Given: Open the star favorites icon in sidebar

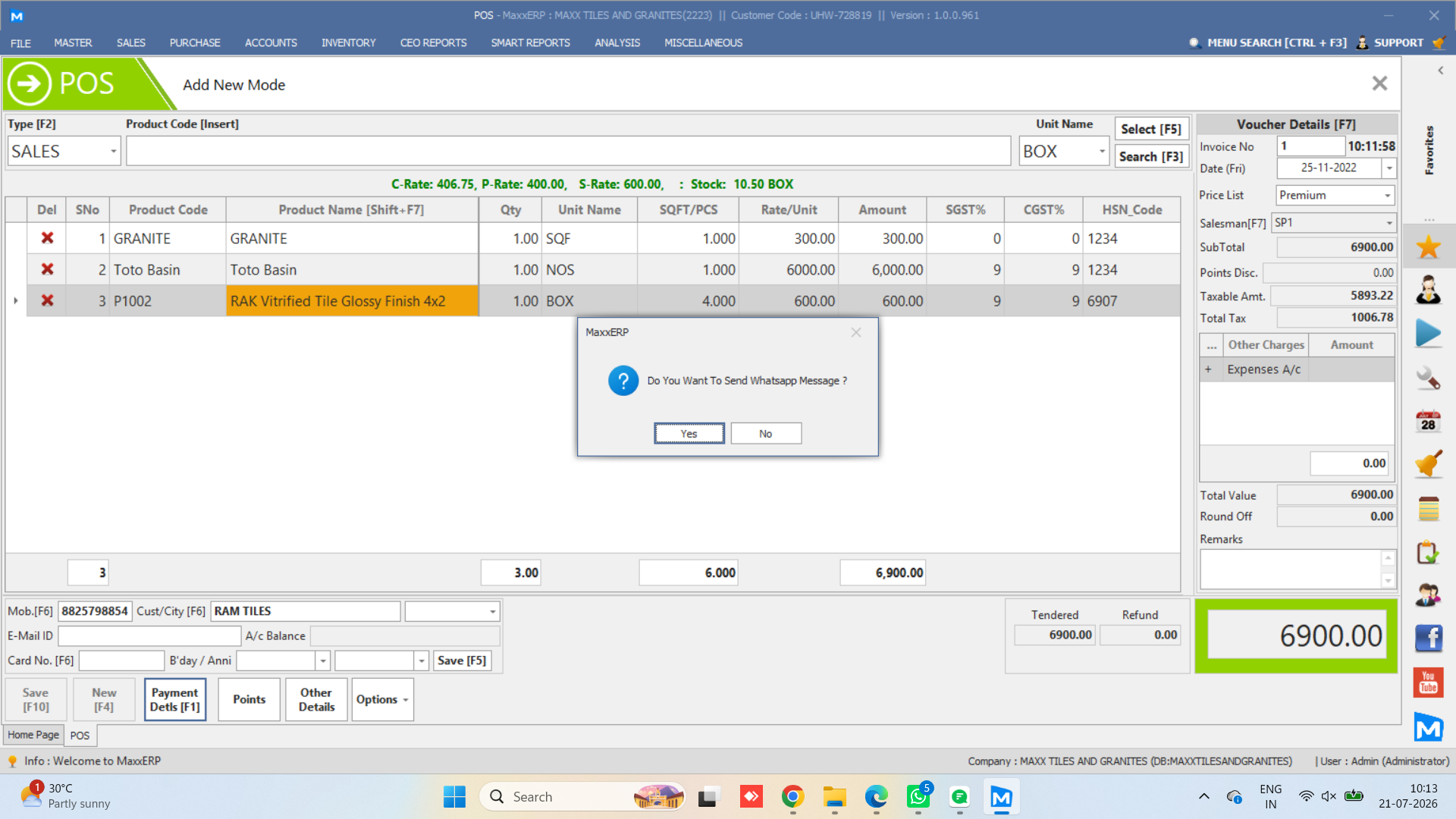Looking at the screenshot, I should tap(1428, 246).
